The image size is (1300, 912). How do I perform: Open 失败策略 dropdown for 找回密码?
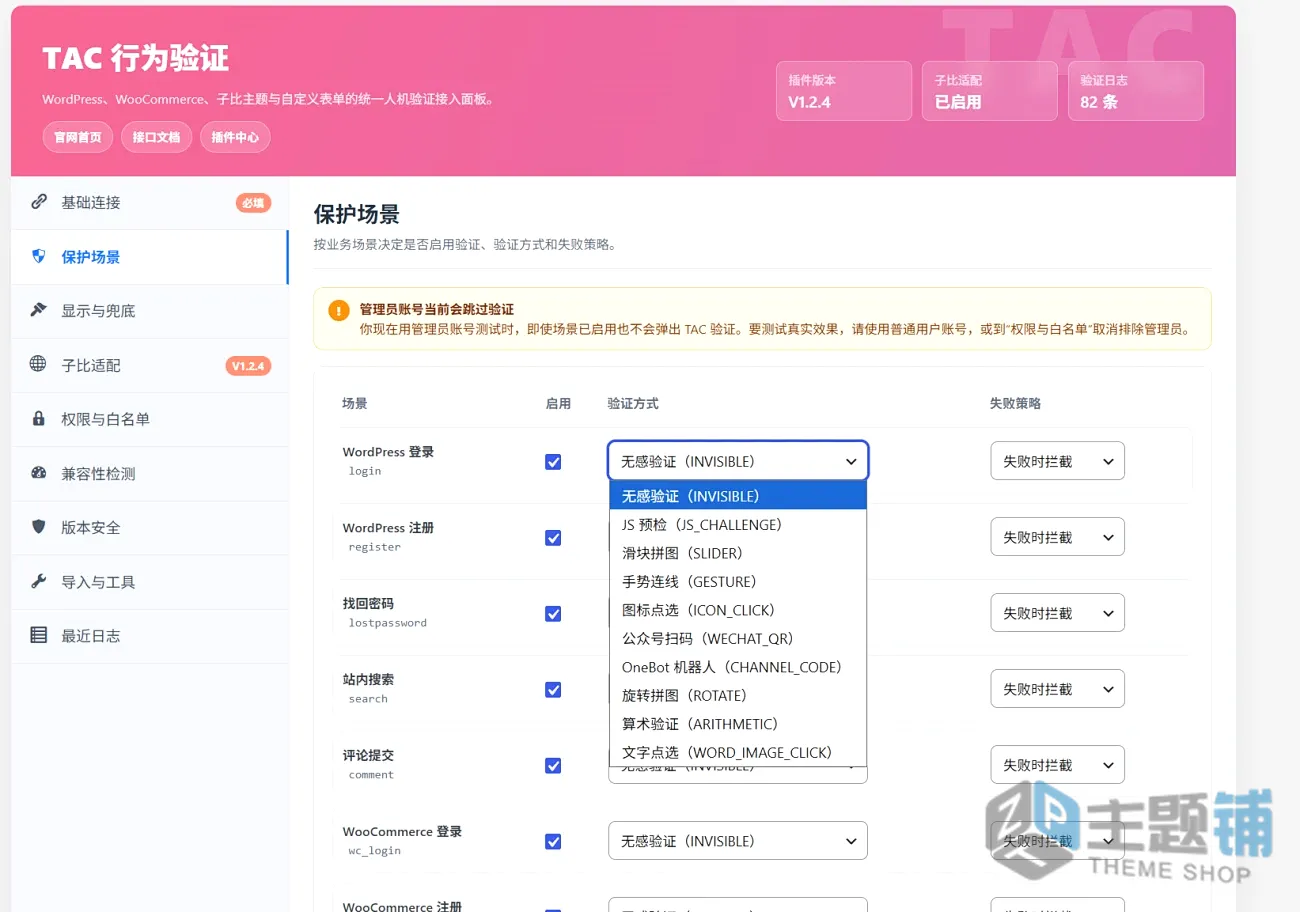coord(1058,613)
